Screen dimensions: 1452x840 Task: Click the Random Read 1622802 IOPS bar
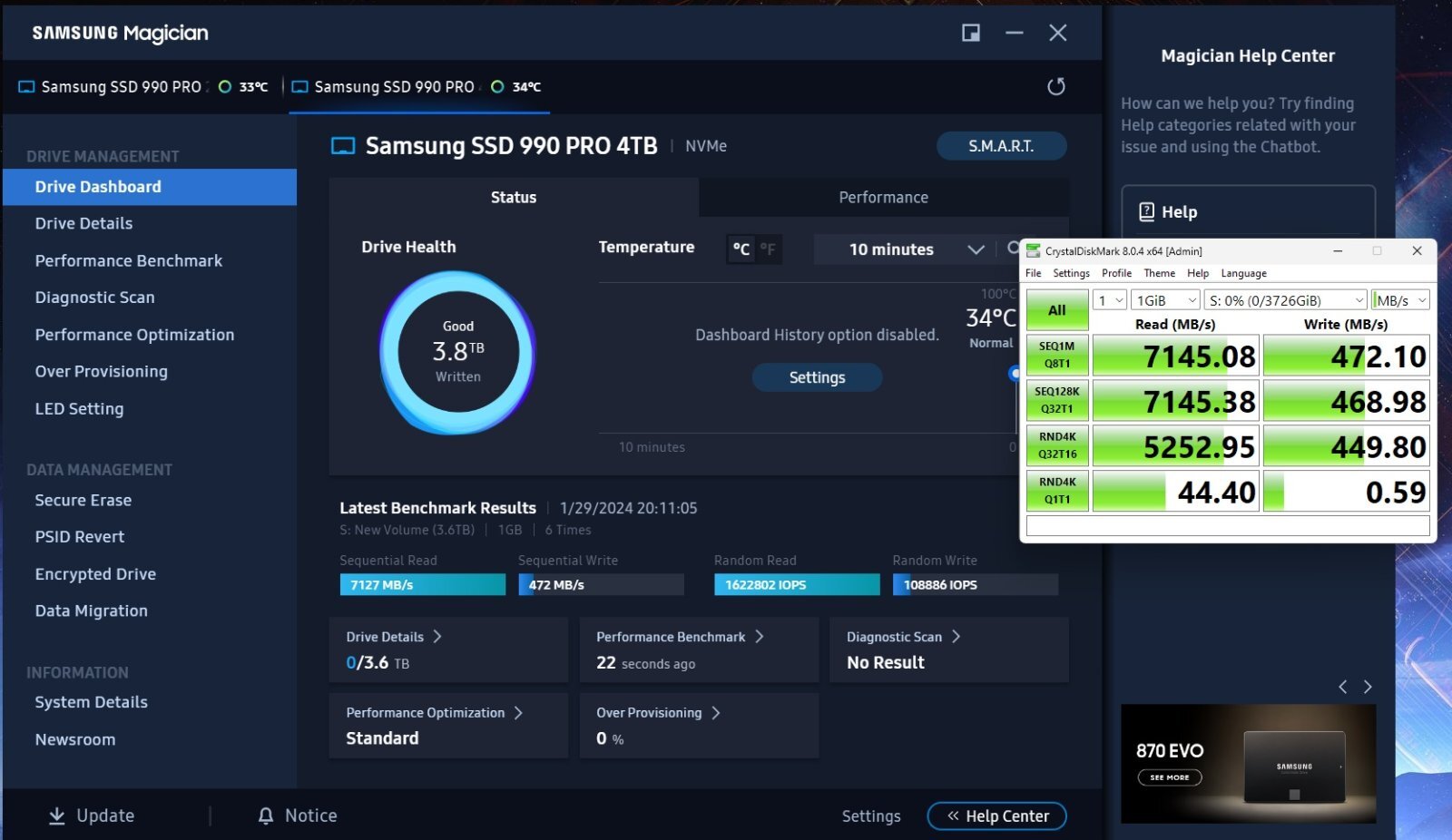pos(797,585)
